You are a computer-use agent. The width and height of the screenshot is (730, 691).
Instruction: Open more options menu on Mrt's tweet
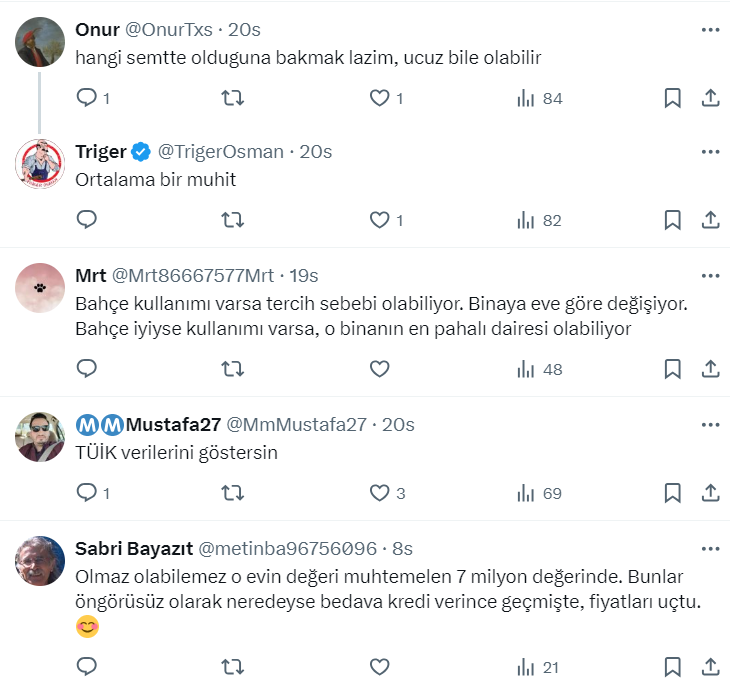[710, 276]
